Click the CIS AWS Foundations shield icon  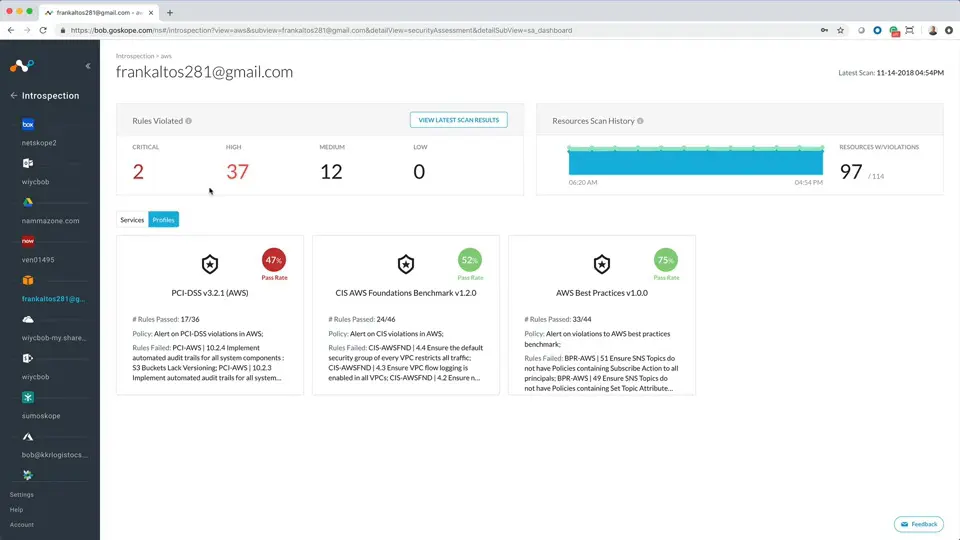click(406, 264)
